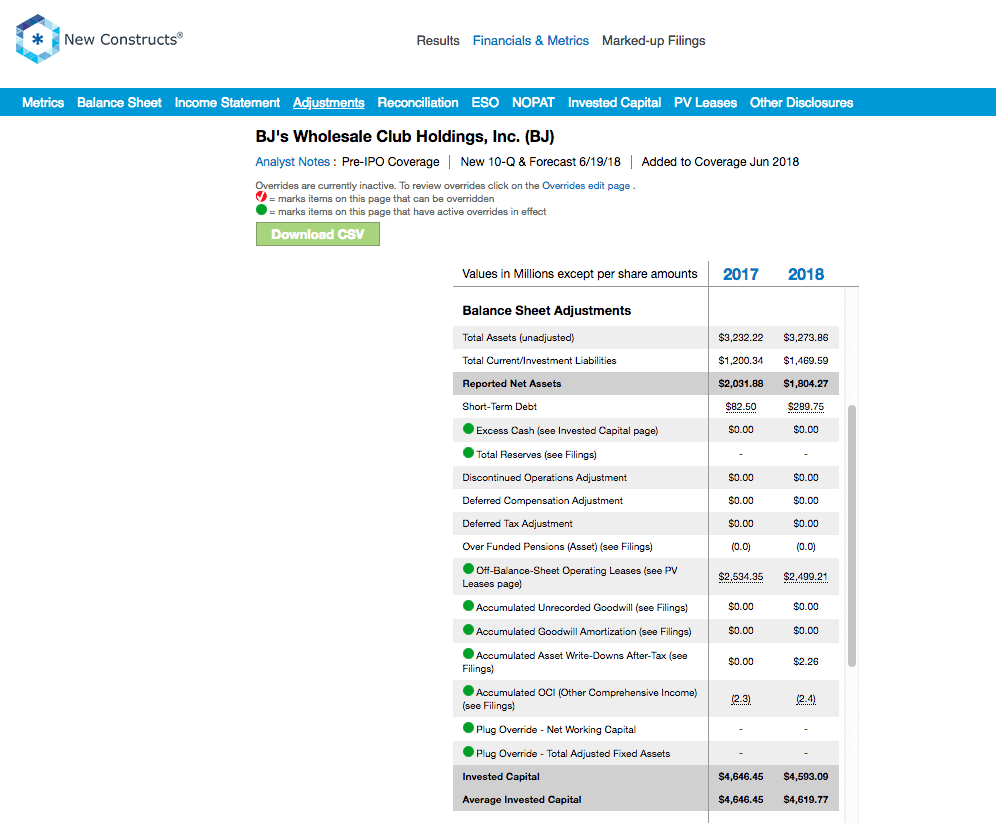996x823 pixels.
Task: Open the Other Disclosures tab
Action: click(802, 102)
